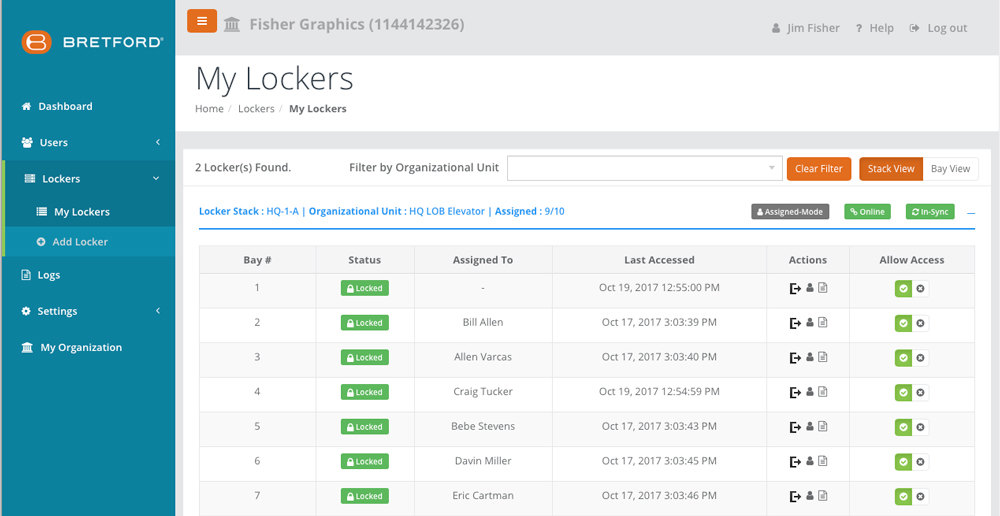Click the Assigned-Mode badge
This screenshot has width=1000, height=516.
pyautogui.click(x=790, y=212)
